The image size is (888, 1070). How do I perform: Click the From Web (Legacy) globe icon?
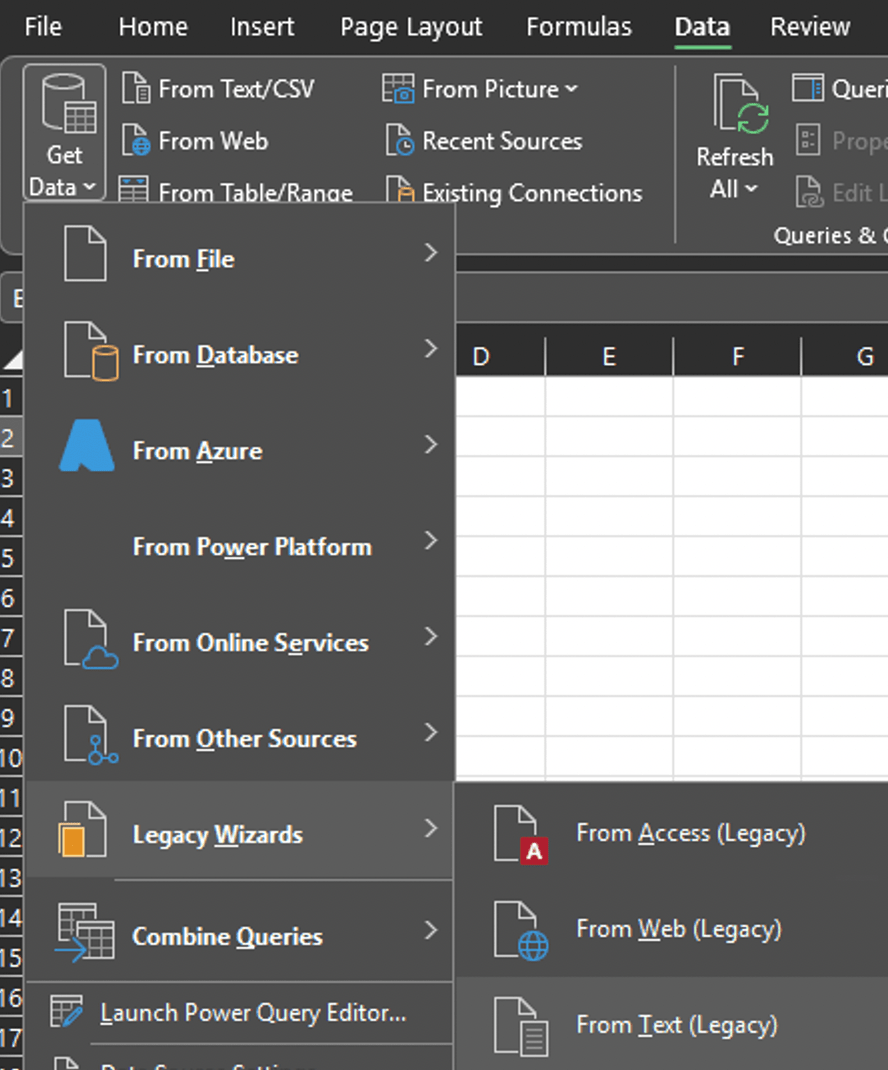click(521, 931)
